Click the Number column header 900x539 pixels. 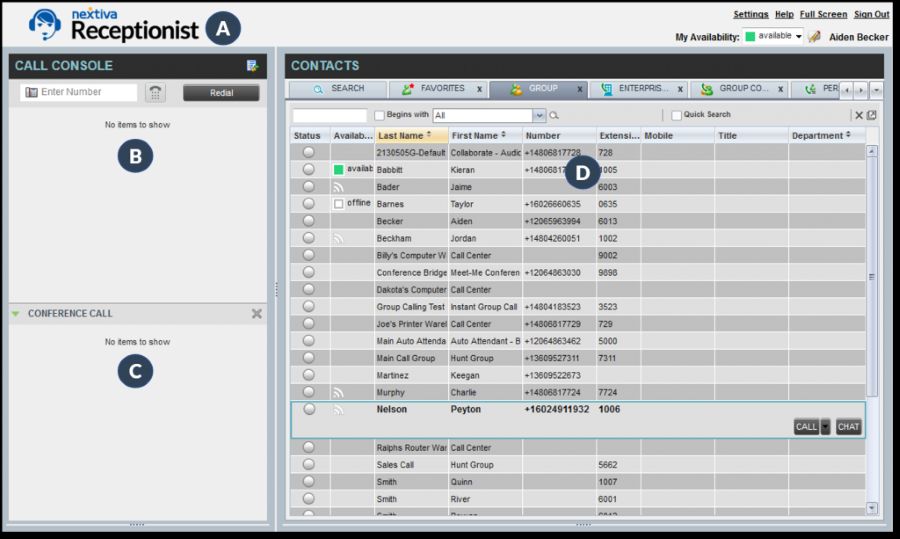pos(559,135)
